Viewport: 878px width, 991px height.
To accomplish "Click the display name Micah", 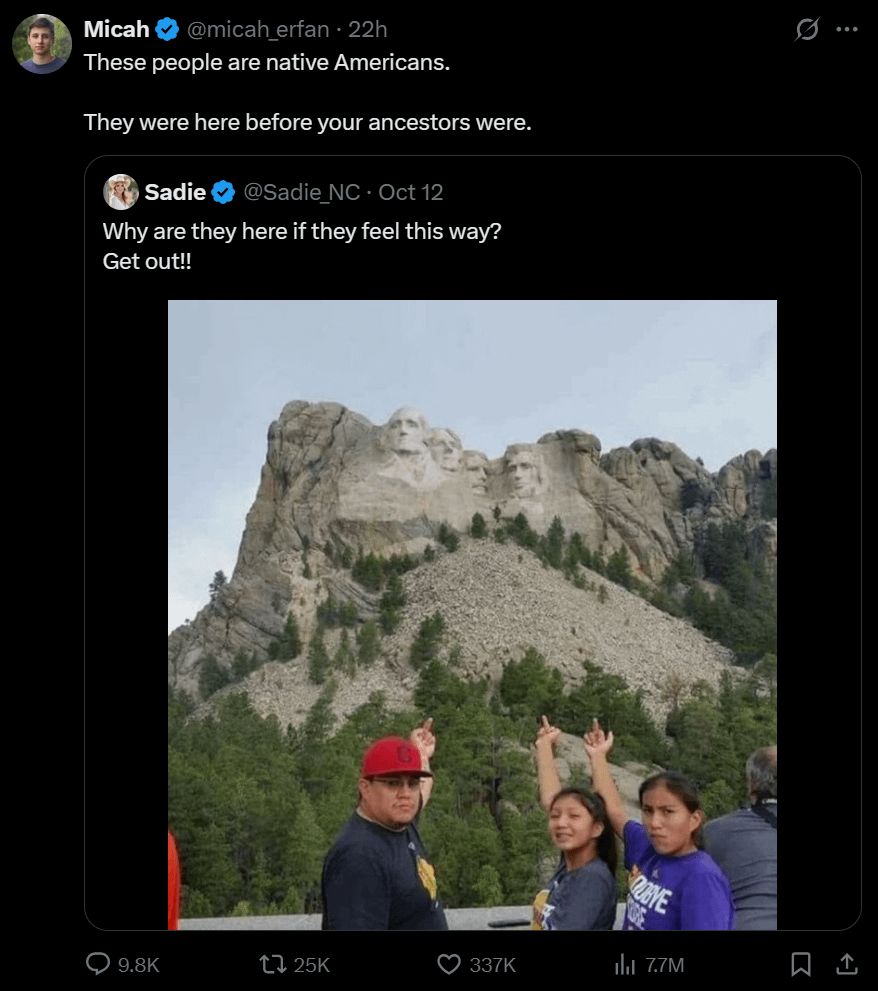I will 116,30.
